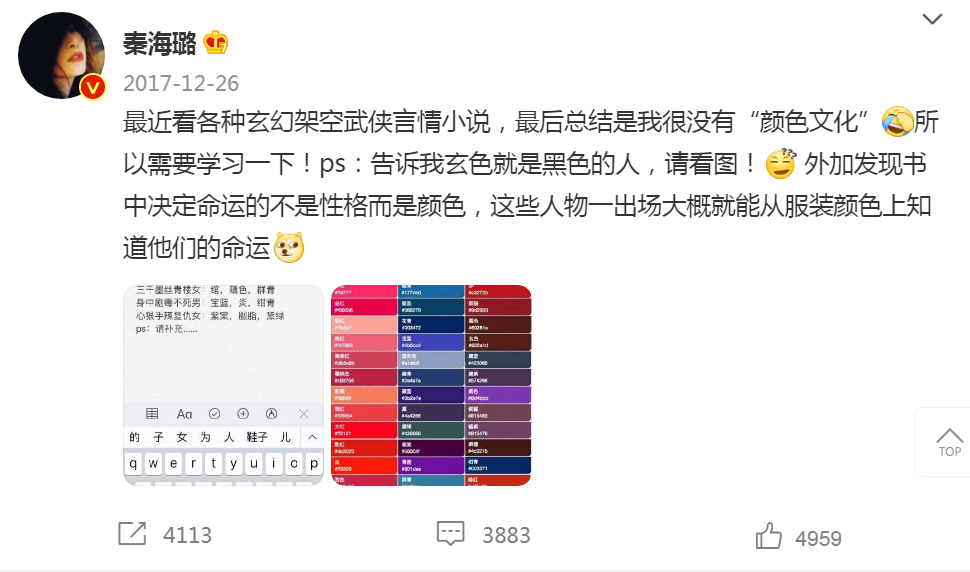The height and width of the screenshot is (572, 970).
Task: Open the 2017-12-26 post timestamp
Action: (x=181, y=83)
